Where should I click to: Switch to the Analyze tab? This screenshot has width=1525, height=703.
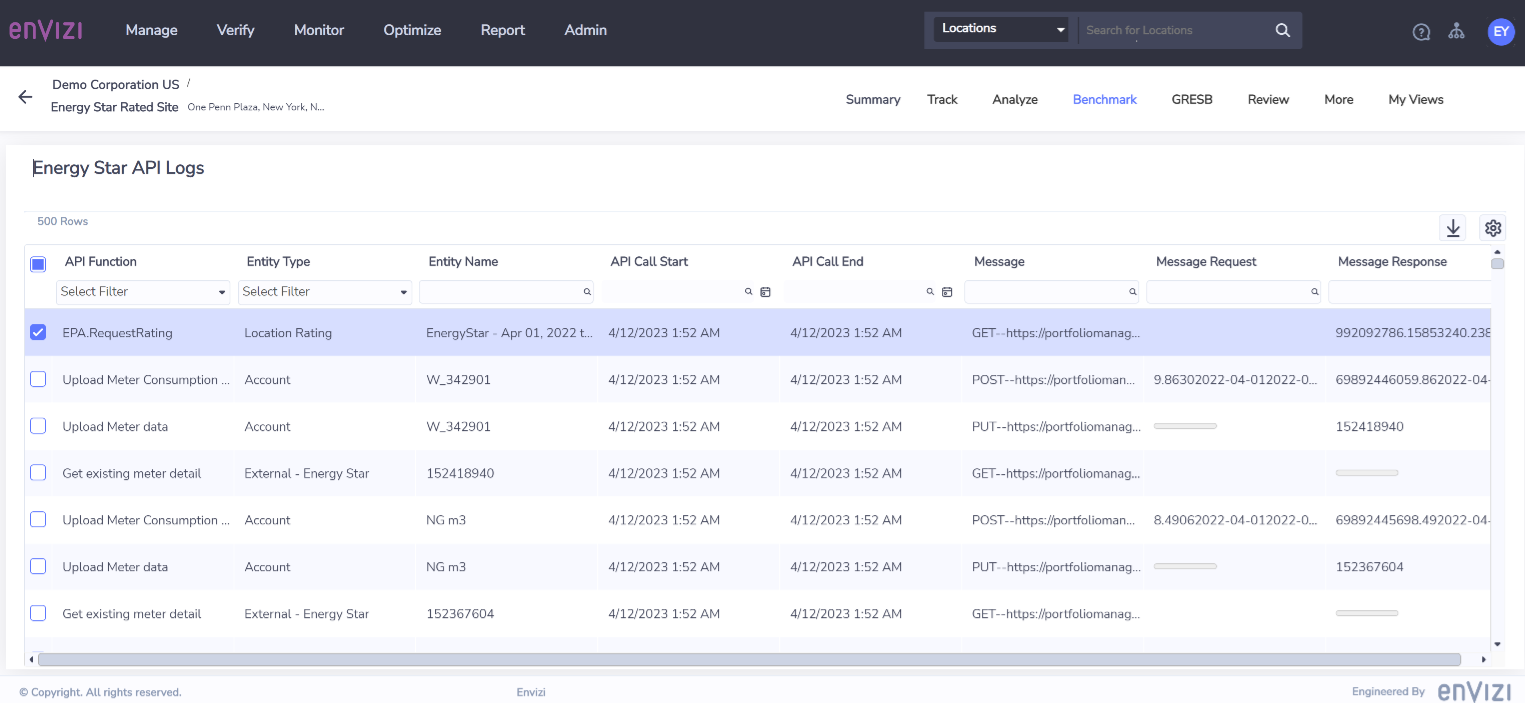[x=1015, y=99]
